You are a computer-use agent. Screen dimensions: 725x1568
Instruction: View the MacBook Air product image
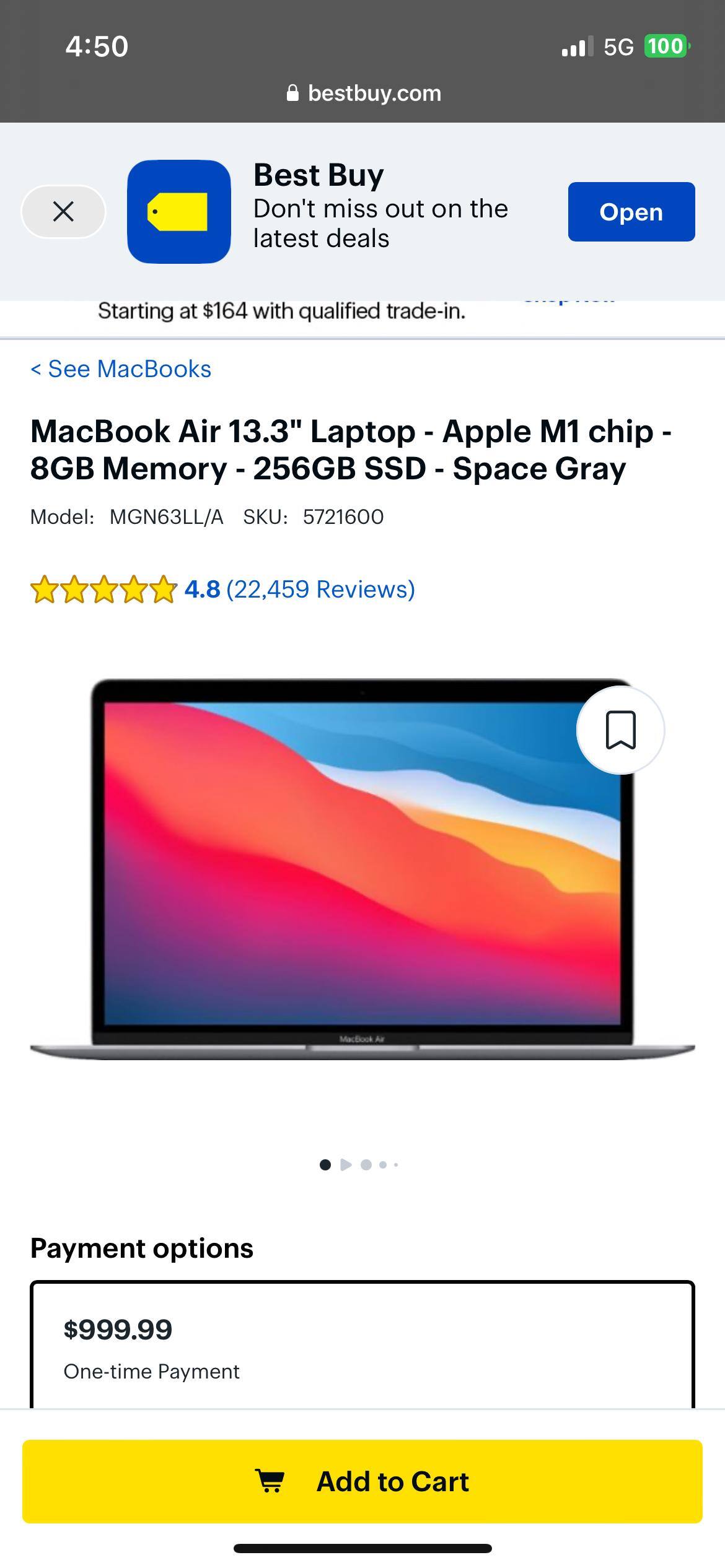[x=362, y=869]
